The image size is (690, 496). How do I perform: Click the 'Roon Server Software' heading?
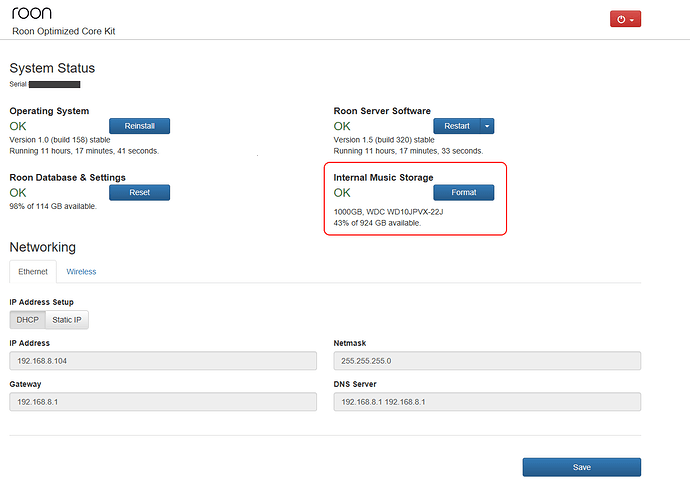(382, 111)
